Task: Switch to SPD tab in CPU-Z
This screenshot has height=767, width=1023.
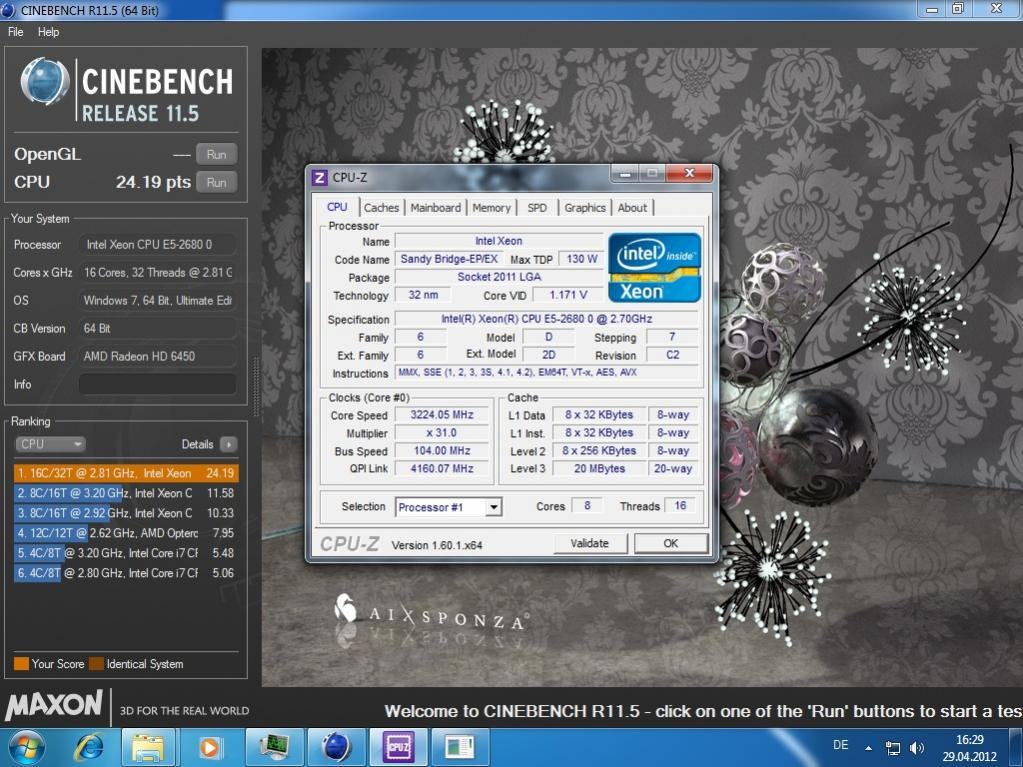Action: pyautogui.click(x=537, y=207)
